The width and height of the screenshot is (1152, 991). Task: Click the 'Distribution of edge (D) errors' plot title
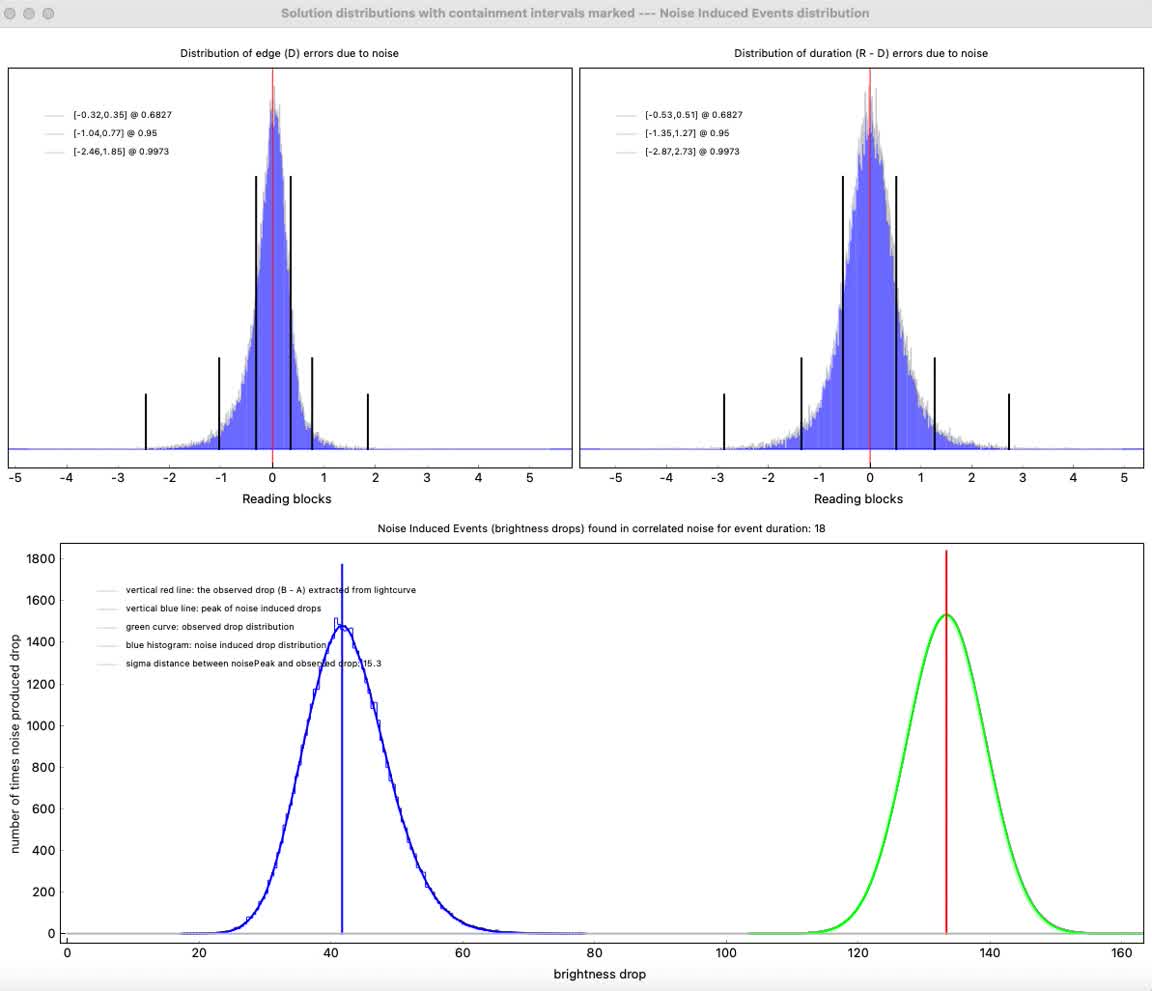click(289, 53)
